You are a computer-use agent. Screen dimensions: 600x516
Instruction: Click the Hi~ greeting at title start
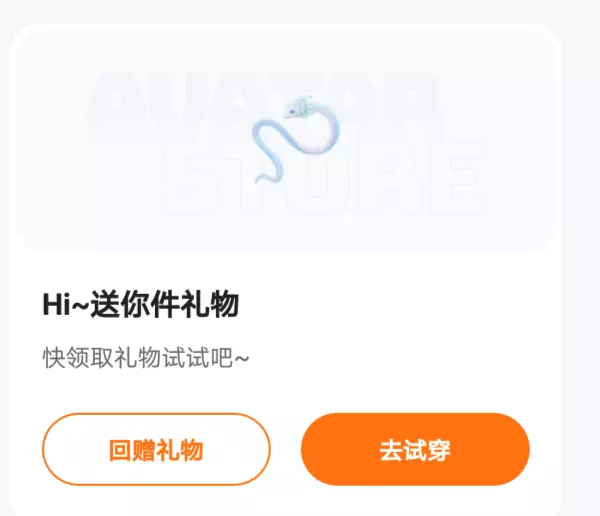point(66,305)
